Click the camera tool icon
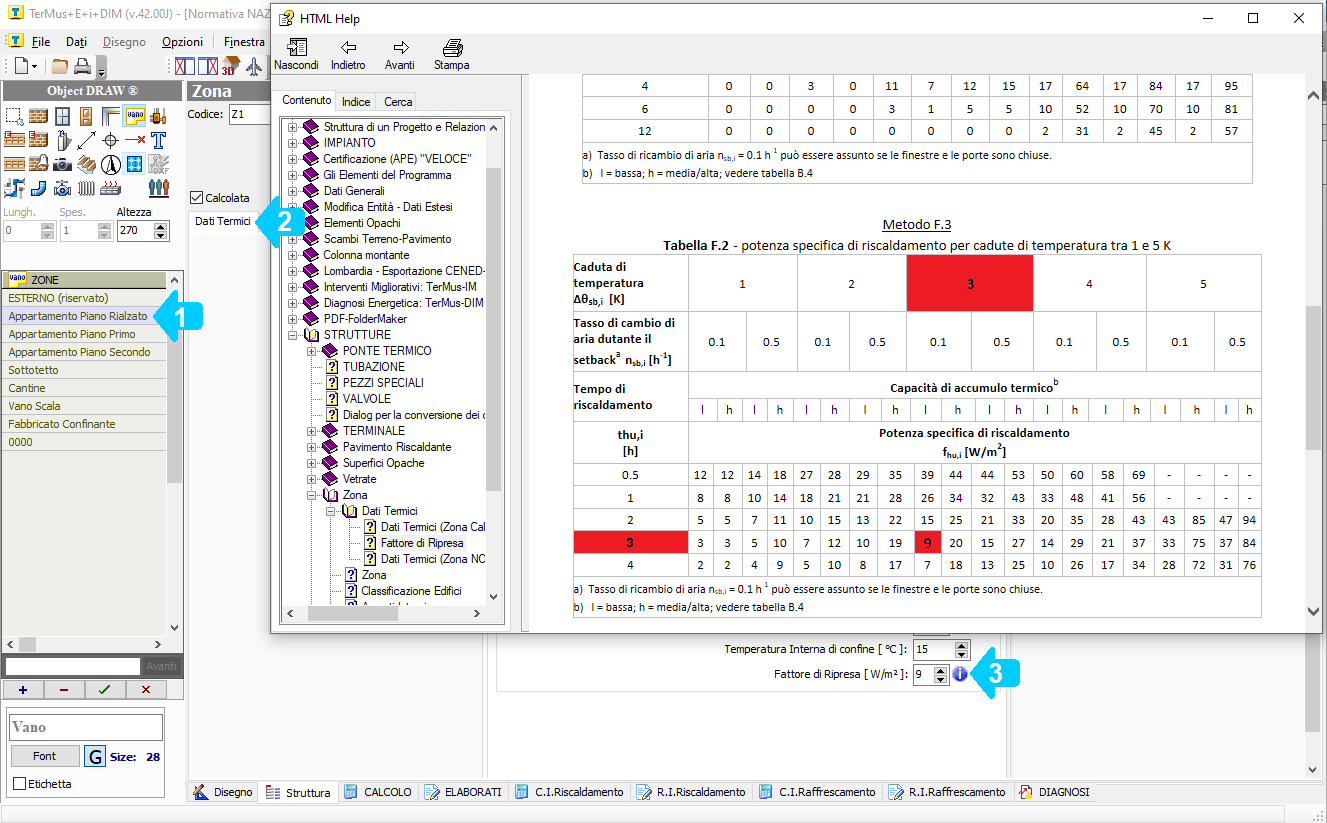Image resolution: width=1327 pixels, height=823 pixels. pos(62,164)
